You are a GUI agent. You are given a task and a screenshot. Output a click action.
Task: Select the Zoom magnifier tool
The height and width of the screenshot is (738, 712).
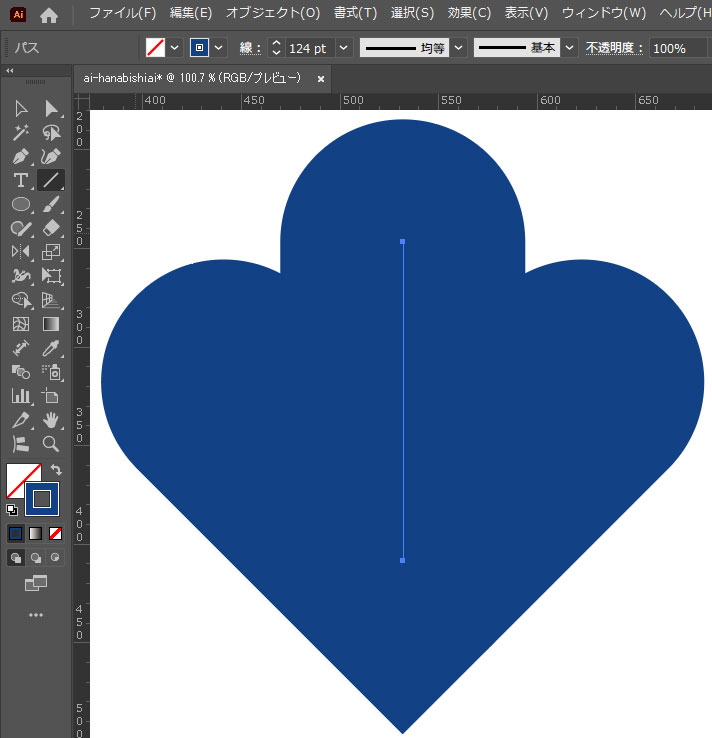51,444
